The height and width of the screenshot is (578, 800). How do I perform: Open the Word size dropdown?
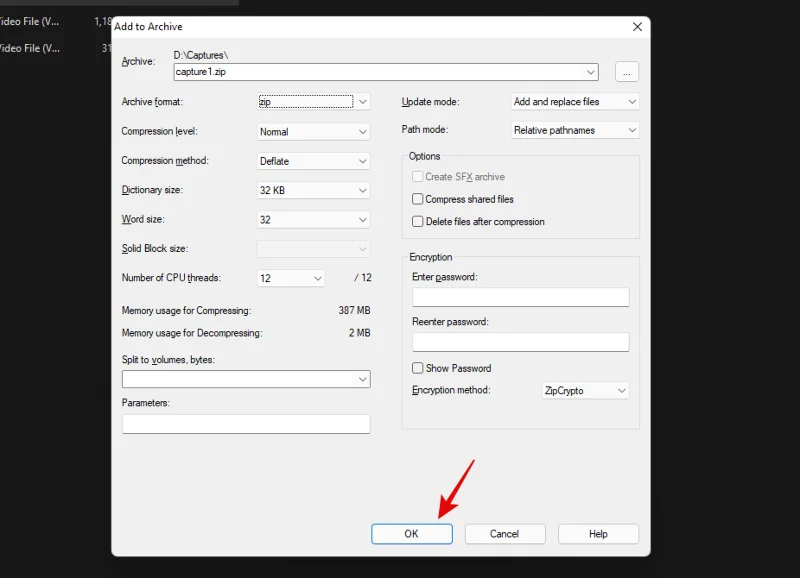[x=363, y=219]
